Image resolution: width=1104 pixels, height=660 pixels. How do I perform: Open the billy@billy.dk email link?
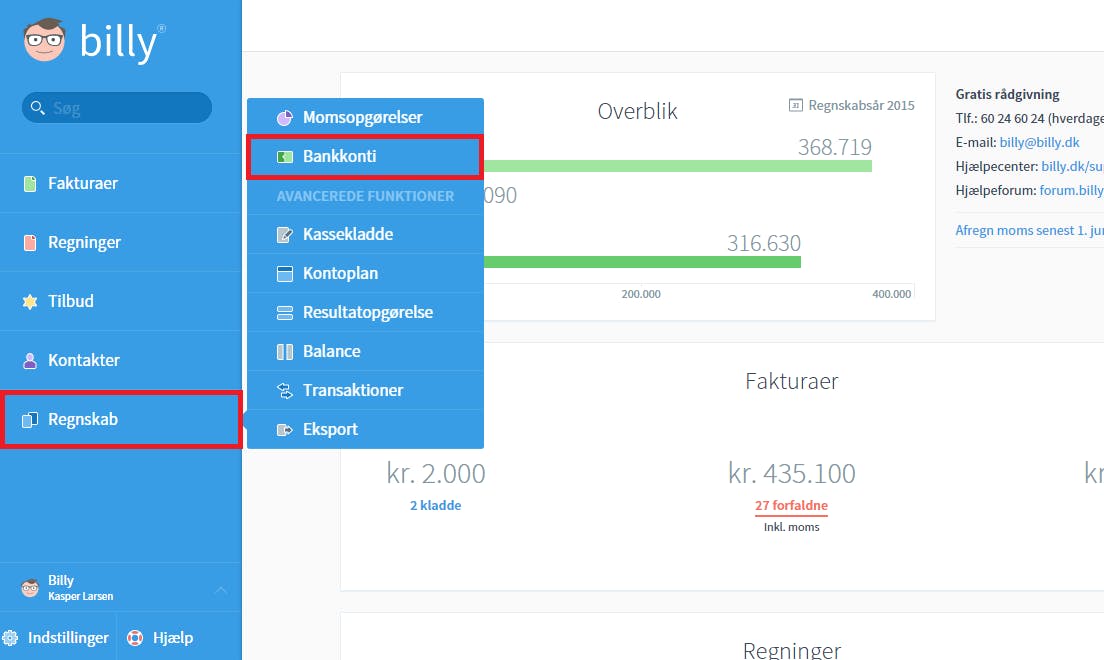pyautogui.click(x=1039, y=142)
